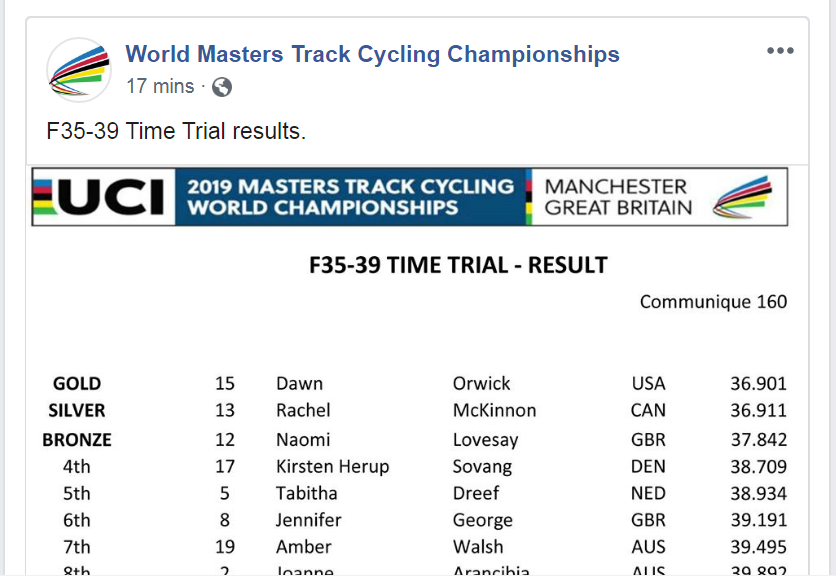
Task: Click the name Kirsten Herup in 4th place
Action: click(332, 467)
